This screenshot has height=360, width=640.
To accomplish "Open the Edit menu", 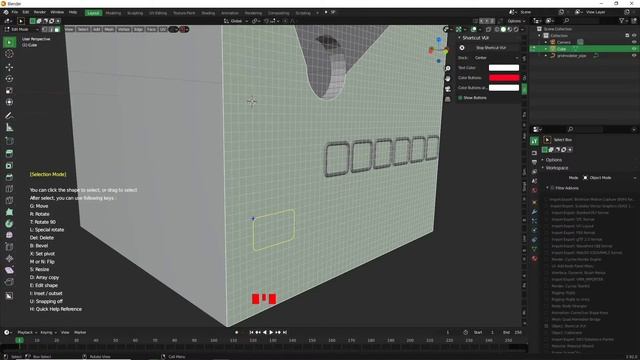I will [26, 12].
